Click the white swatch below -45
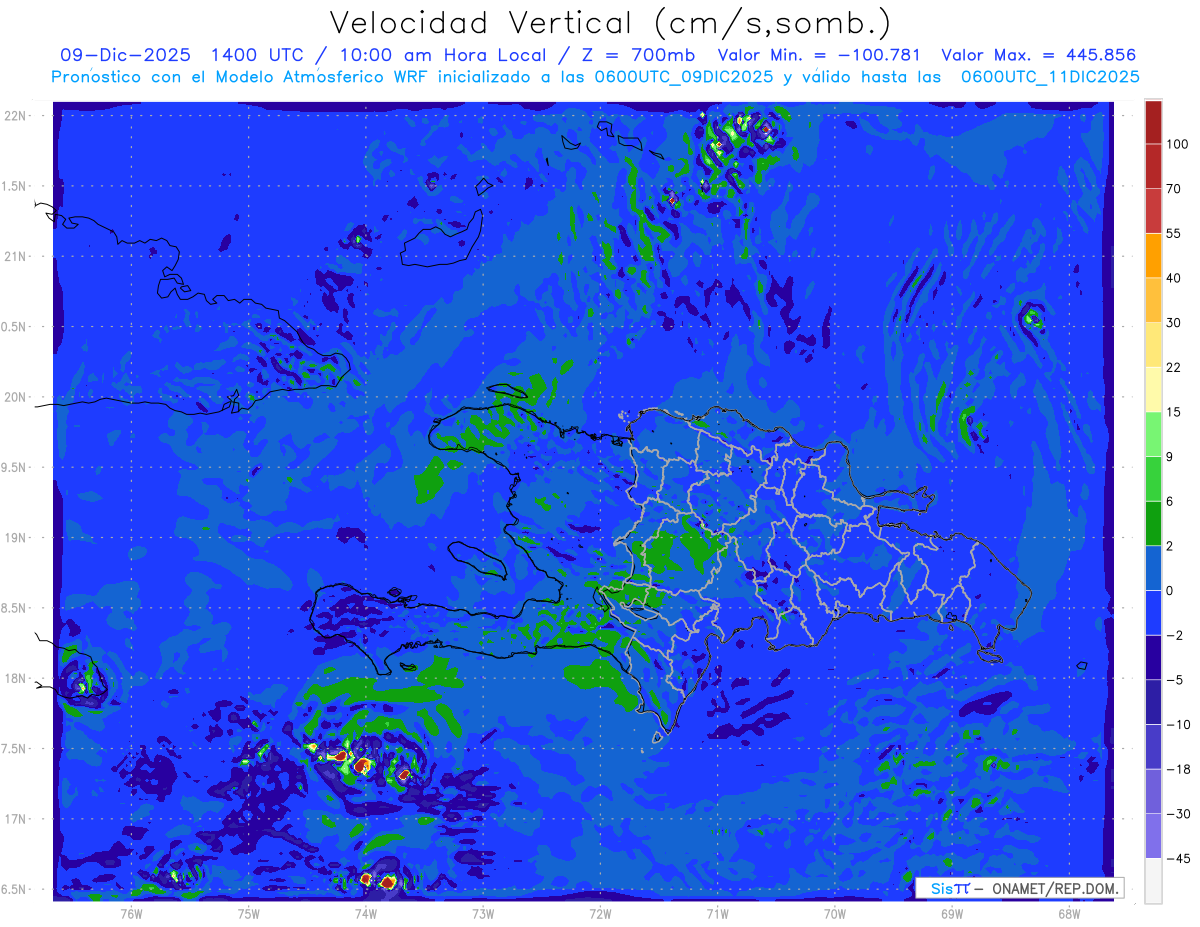This screenshot has height=927, width=1200. point(1153,880)
